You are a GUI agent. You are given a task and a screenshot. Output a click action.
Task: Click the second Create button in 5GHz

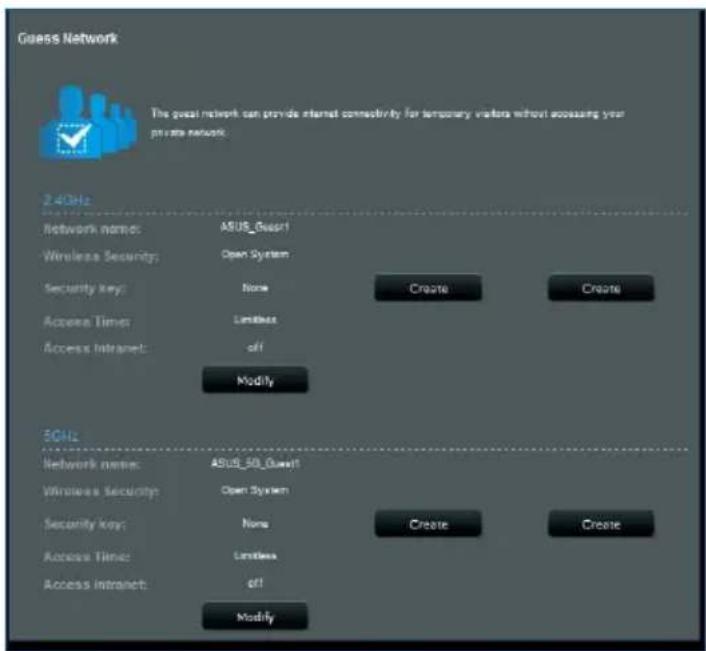(x=601, y=524)
